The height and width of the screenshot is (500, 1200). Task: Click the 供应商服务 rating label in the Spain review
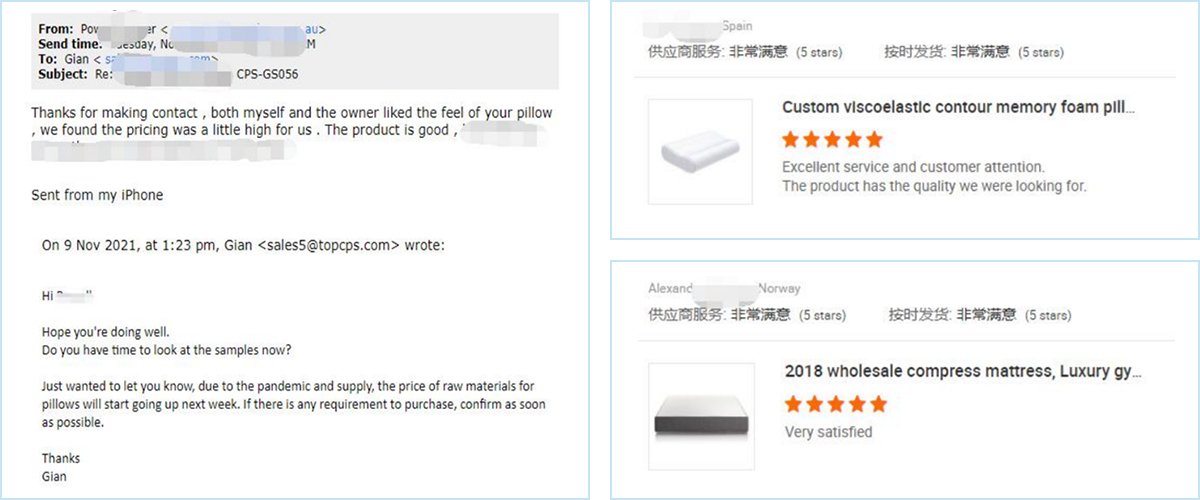click(685, 52)
